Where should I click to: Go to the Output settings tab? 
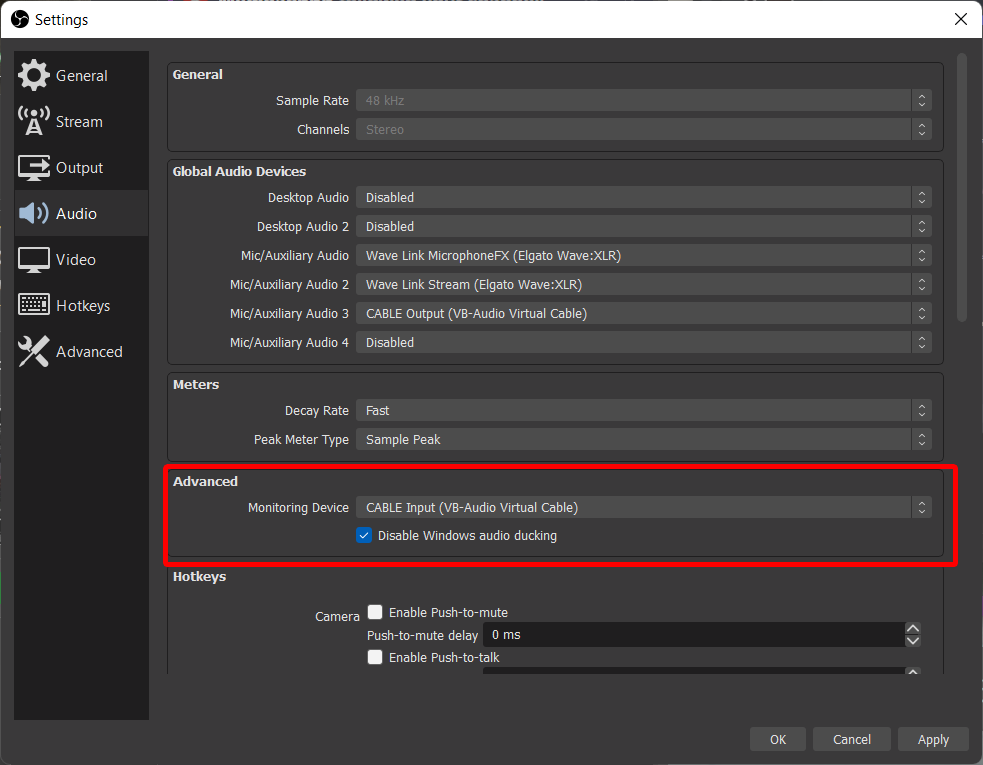coord(81,167)
